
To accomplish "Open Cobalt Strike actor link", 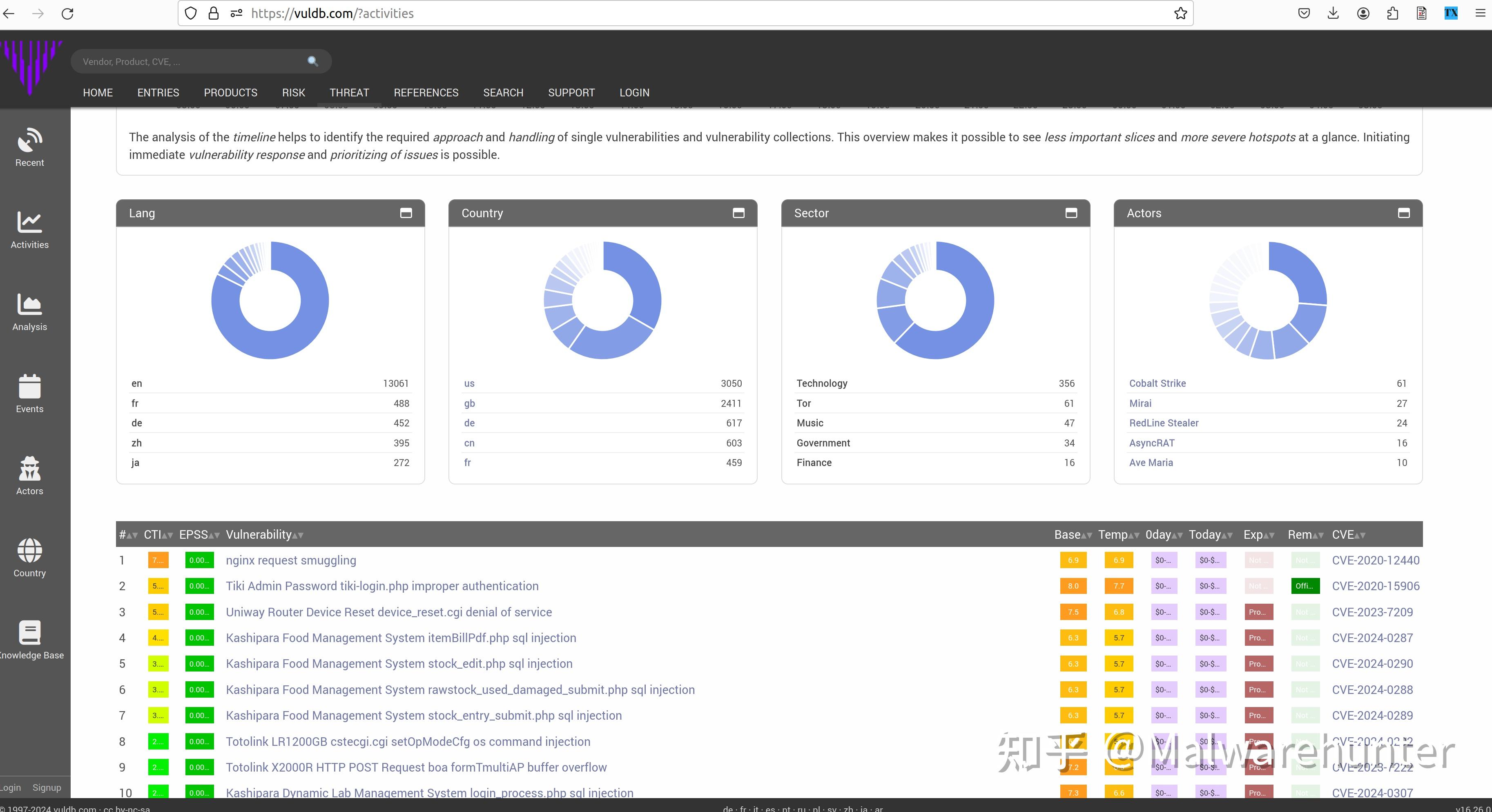I will pos(1157,384).
